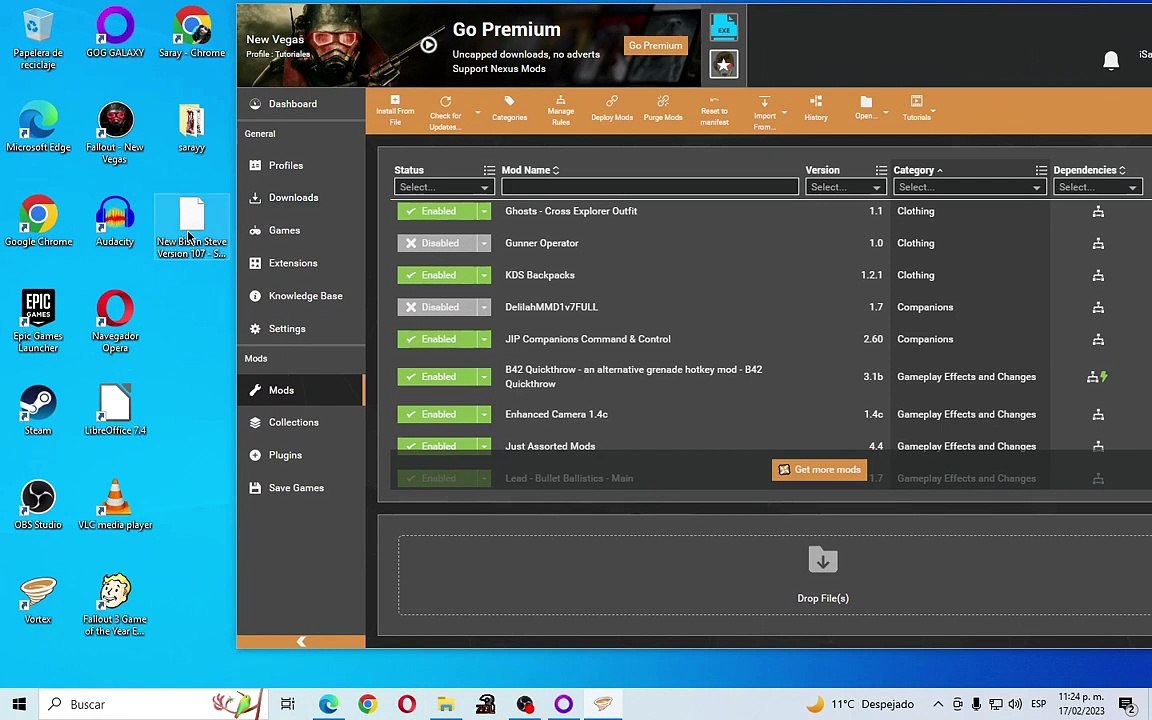Toggle Enabled status for Ghosts - Cross Explorer Outfit
Viewport: 1152px width, 720px height.
point(438,211)
